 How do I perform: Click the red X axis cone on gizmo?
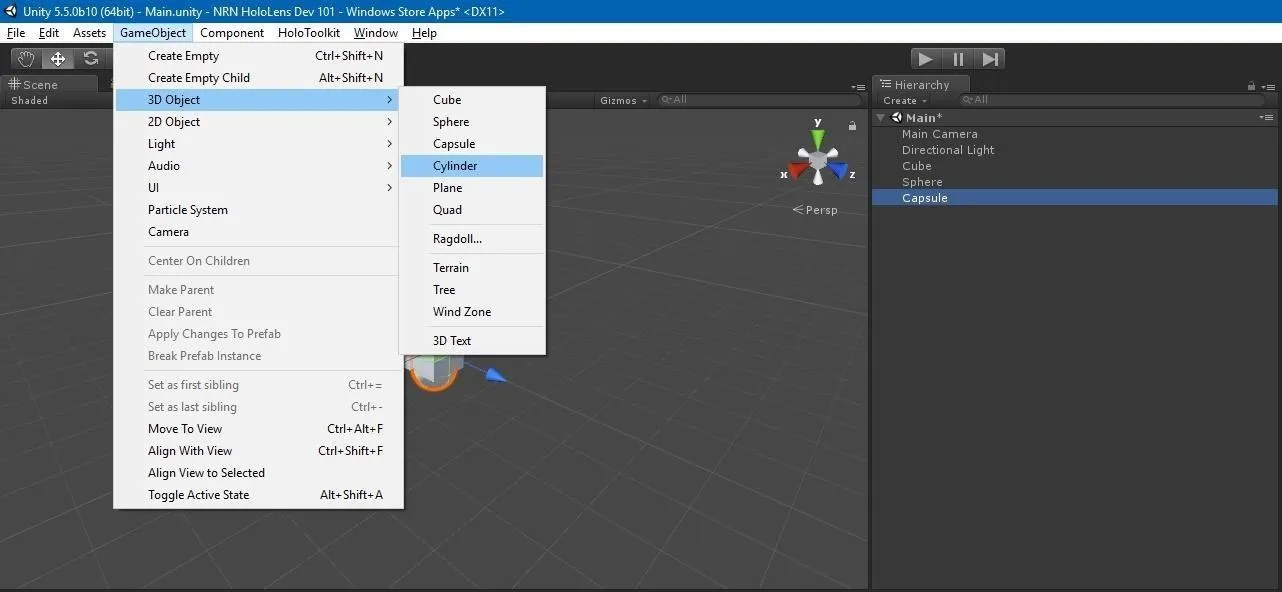click(x=798, y=171)
